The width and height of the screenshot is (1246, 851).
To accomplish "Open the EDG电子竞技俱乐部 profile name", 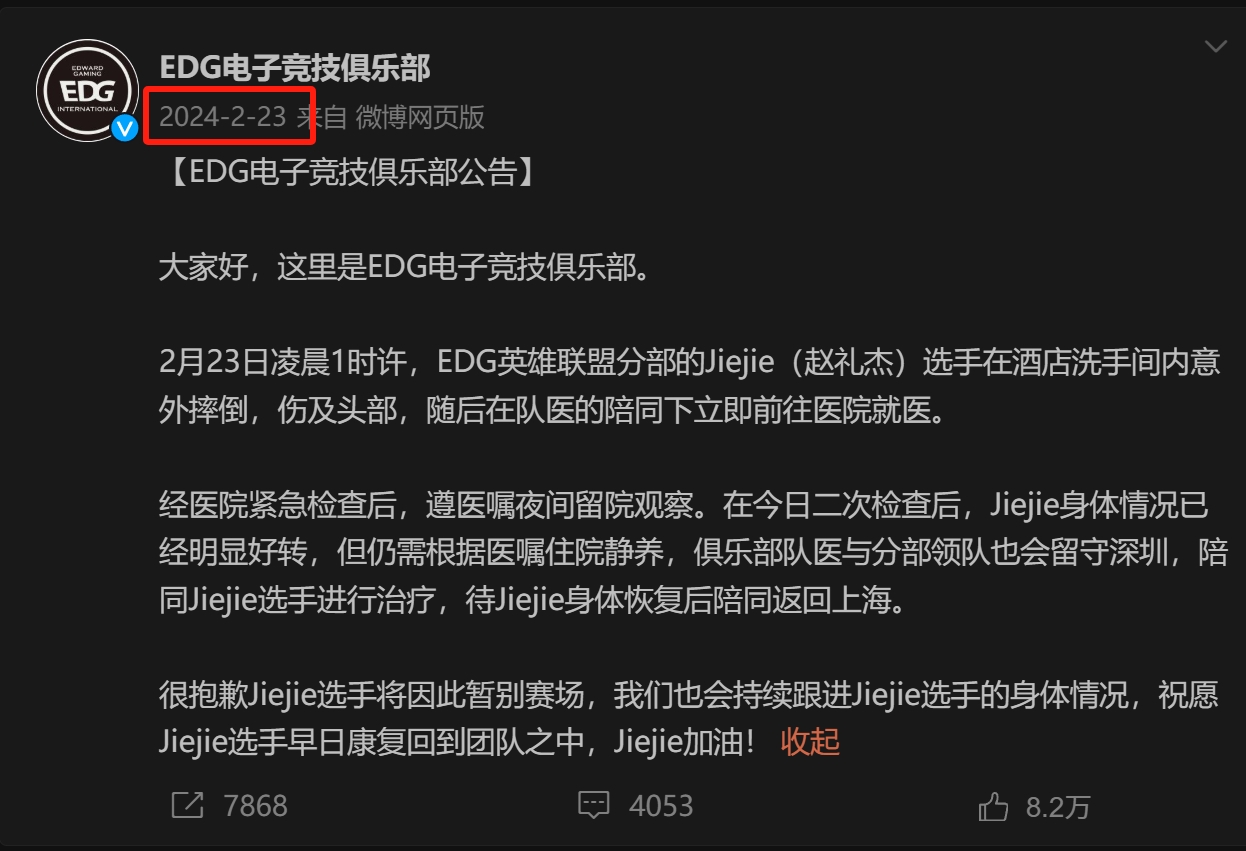I will tap(295, 67).
